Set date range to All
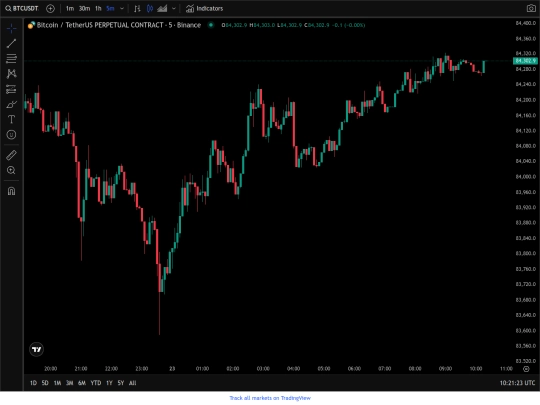Image resolution: width=540 pixels, height=405 pixels. (133, 383)
